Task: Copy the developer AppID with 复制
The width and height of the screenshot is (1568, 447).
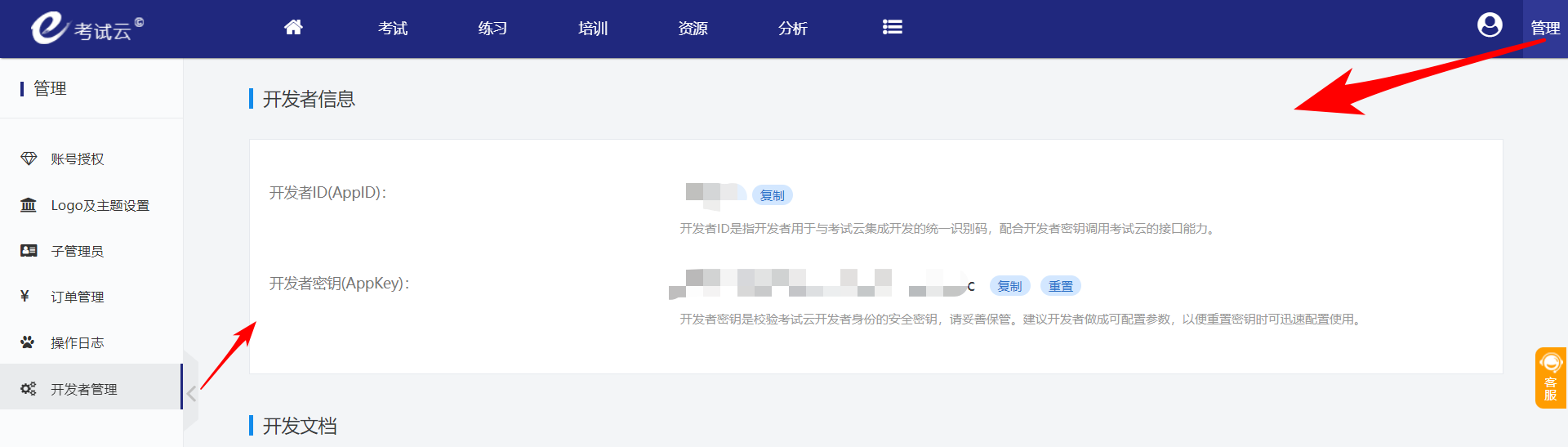Action: click(x=772, y=195)
